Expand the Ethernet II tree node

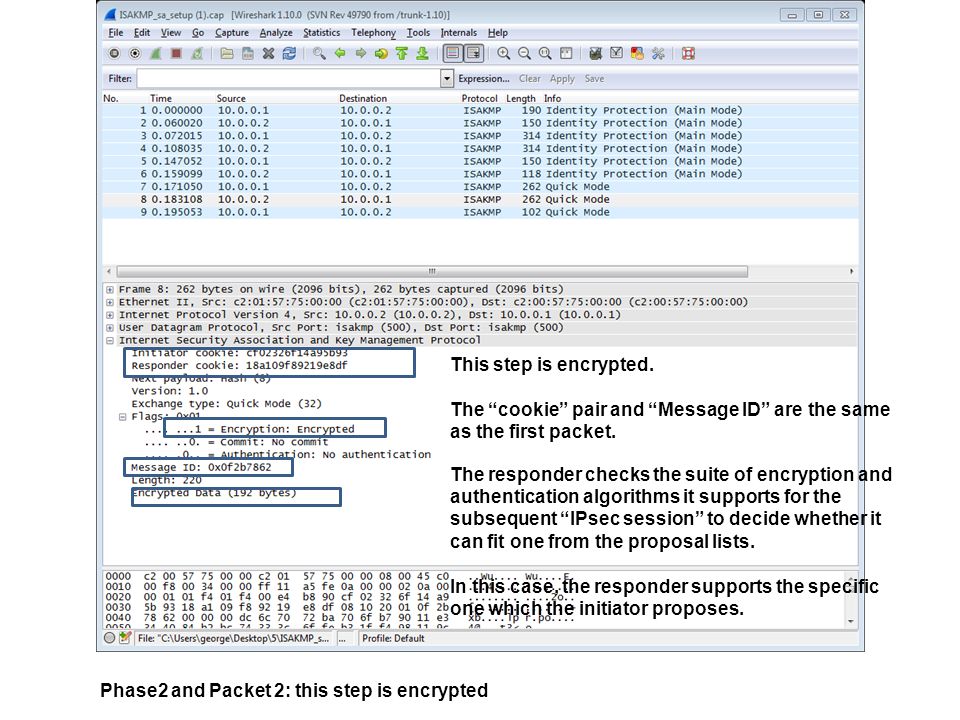coord(110,302)
